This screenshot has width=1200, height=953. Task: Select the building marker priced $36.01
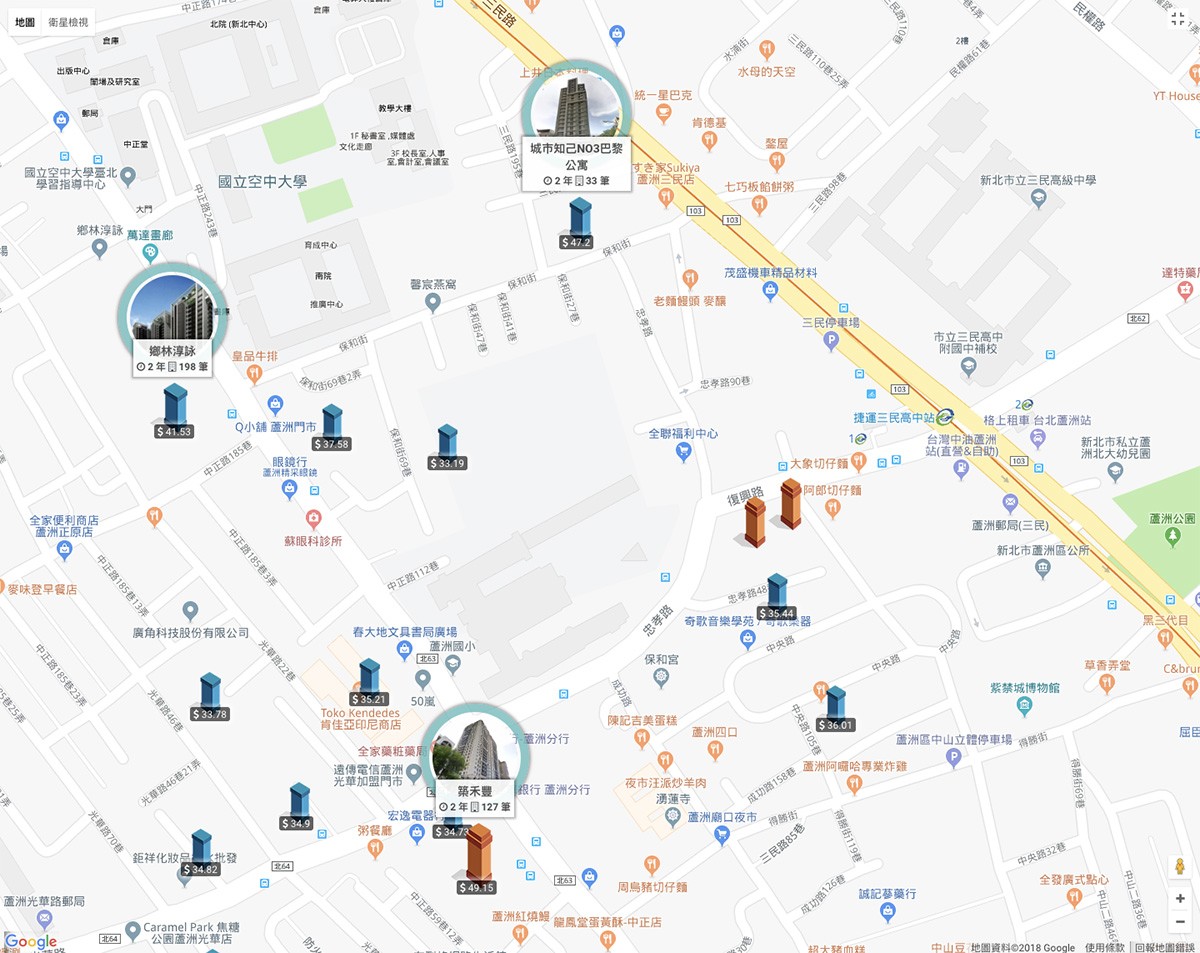[x=835, y=709]
